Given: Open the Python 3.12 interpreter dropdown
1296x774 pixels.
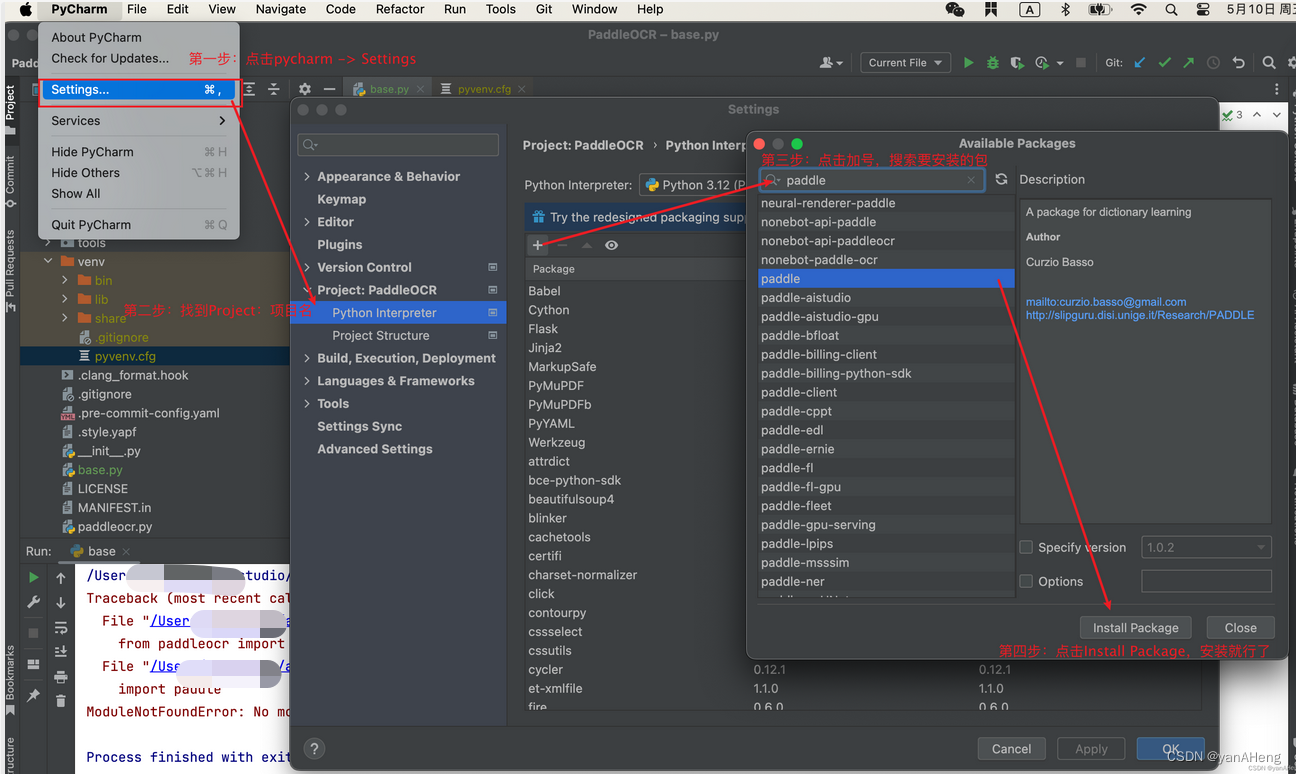Looking at the screenshot, I should pos(693,185).
